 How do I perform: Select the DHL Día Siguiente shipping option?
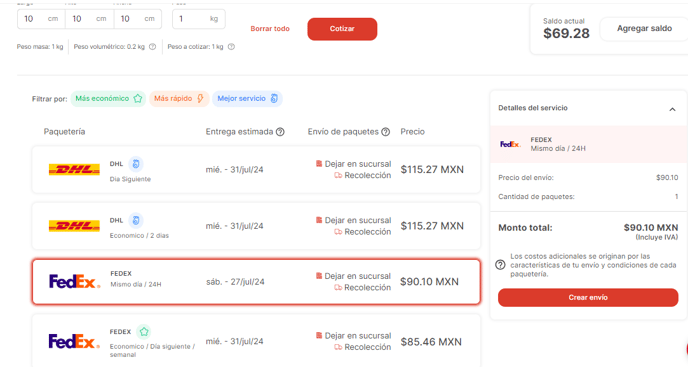256,169
